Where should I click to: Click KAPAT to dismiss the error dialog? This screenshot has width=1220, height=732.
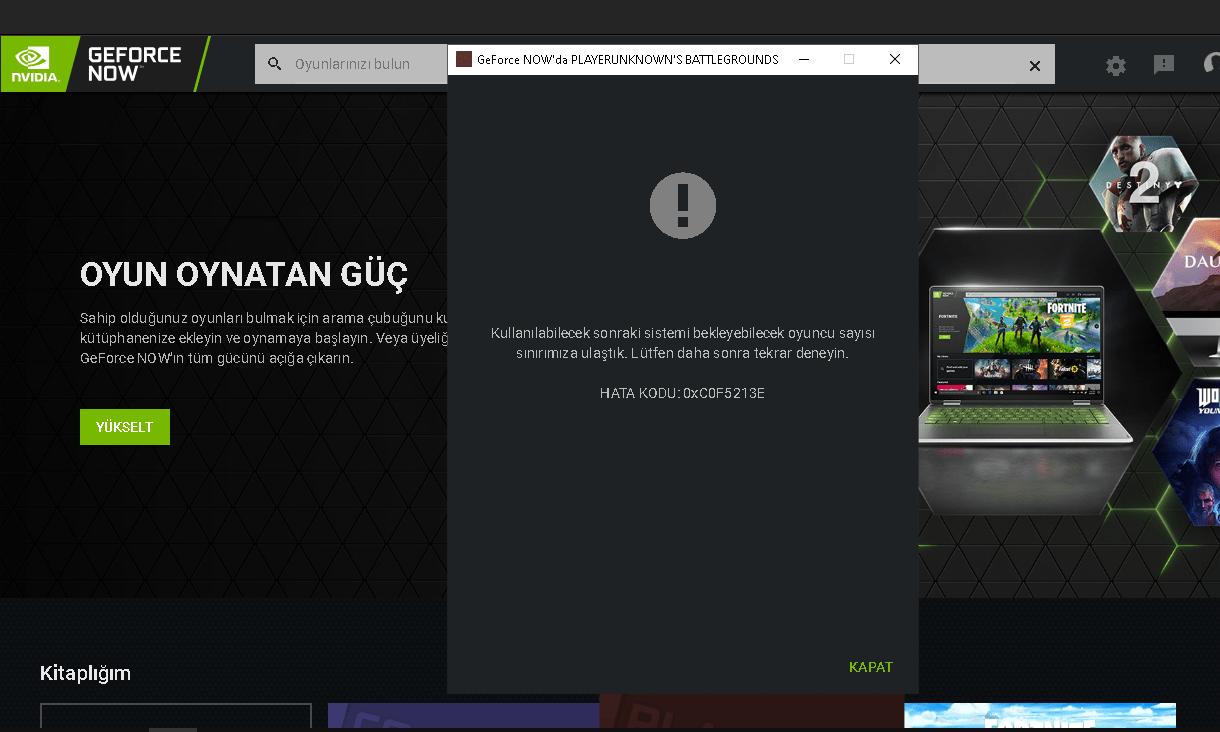870,667
